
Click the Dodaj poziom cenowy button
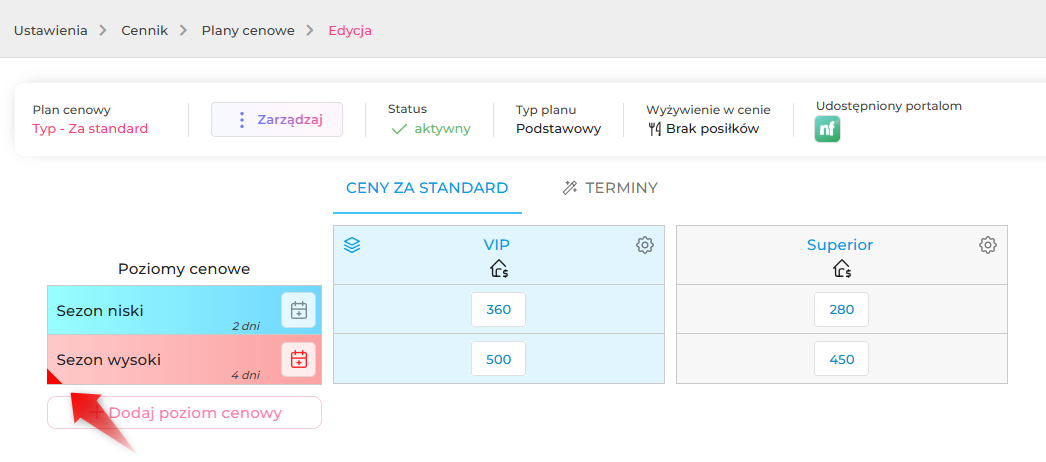click(x=184, y=413)
